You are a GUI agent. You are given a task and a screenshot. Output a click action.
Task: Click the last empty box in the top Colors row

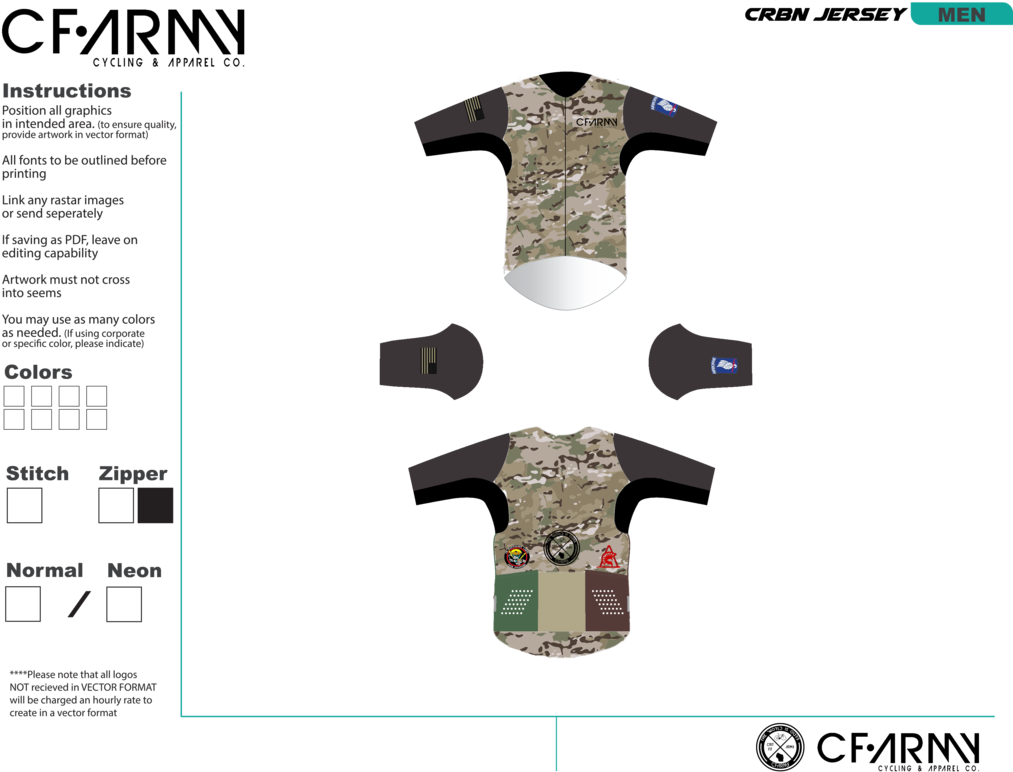pyautogui.click(x=96, y=396)
